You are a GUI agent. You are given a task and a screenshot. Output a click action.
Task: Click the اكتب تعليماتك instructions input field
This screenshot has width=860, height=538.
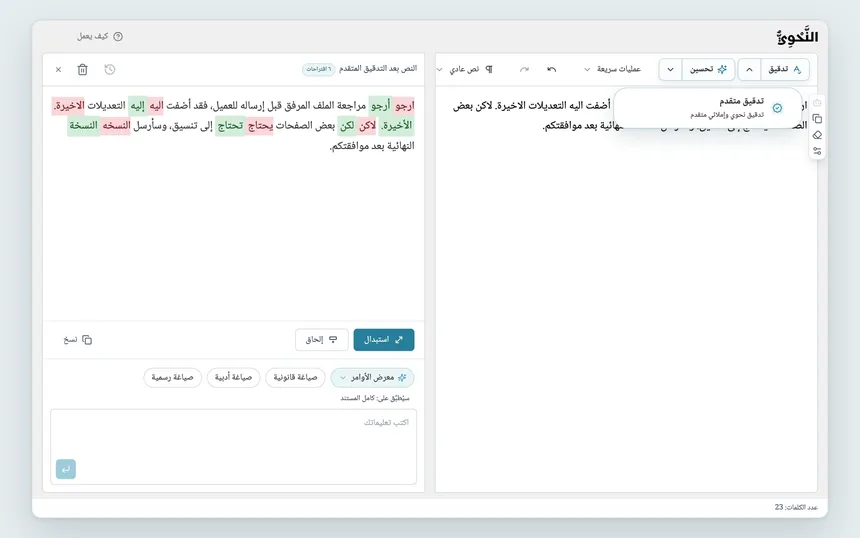coord(234,446)
